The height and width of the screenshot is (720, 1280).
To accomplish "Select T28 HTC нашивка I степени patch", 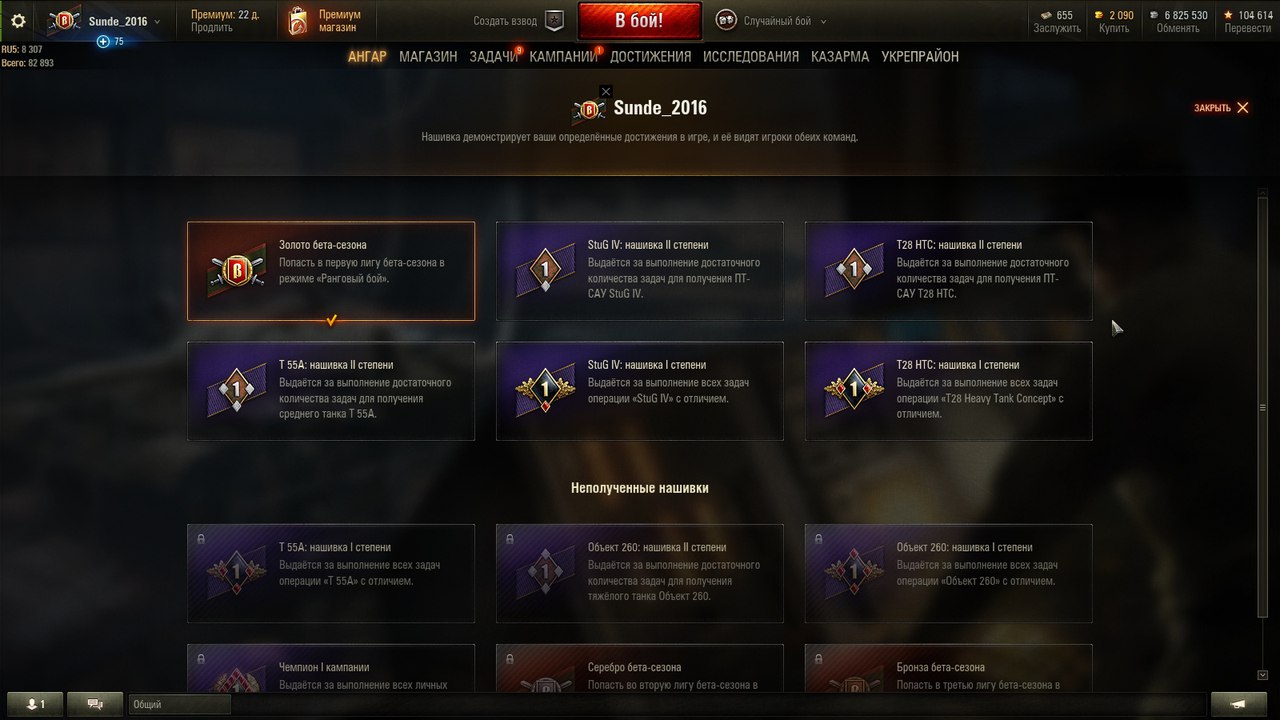I will 949,391.
